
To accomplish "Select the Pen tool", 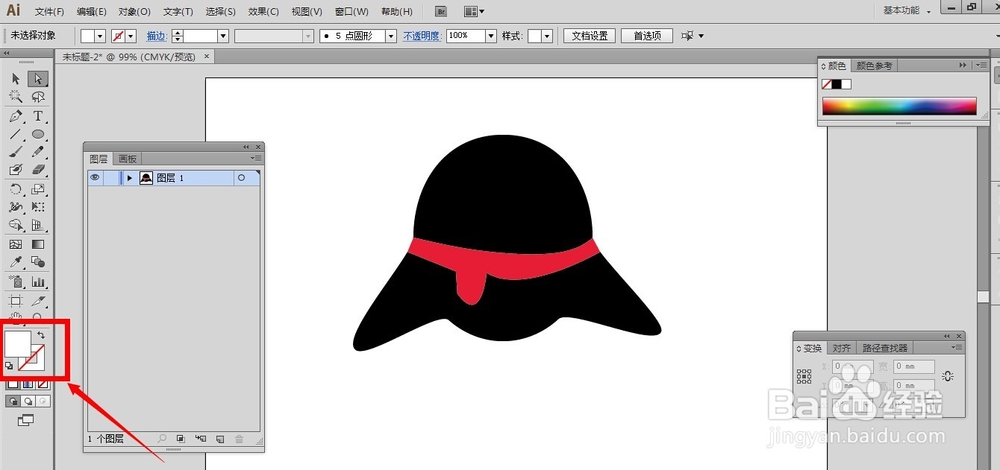I will coord(16,116).
